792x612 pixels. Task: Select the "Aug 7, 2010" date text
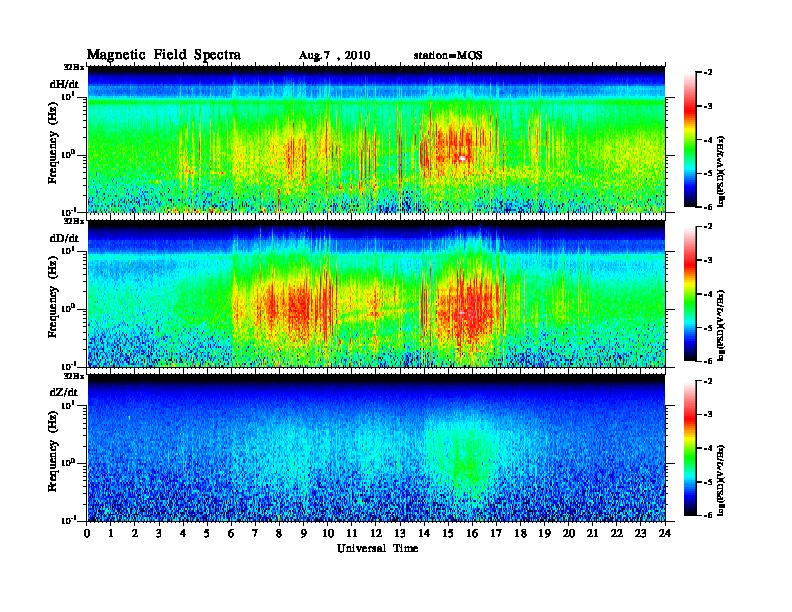click(x=334, y=56)
